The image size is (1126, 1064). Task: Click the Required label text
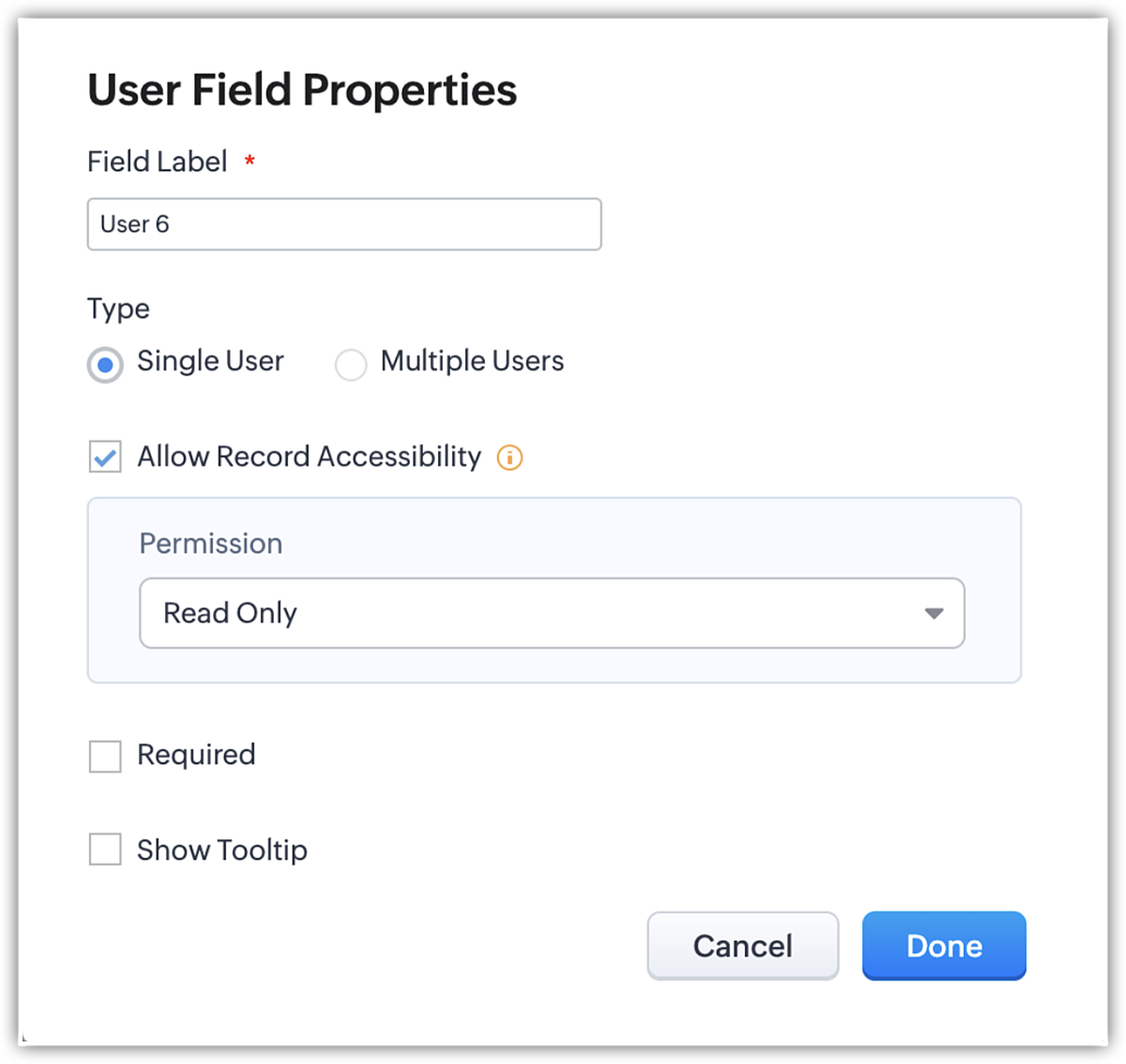point(196,755)
